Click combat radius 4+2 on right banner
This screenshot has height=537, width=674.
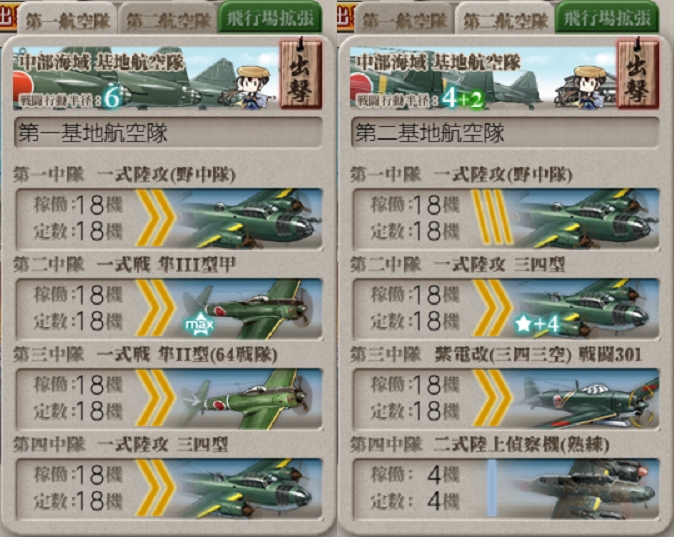point(463,98)
